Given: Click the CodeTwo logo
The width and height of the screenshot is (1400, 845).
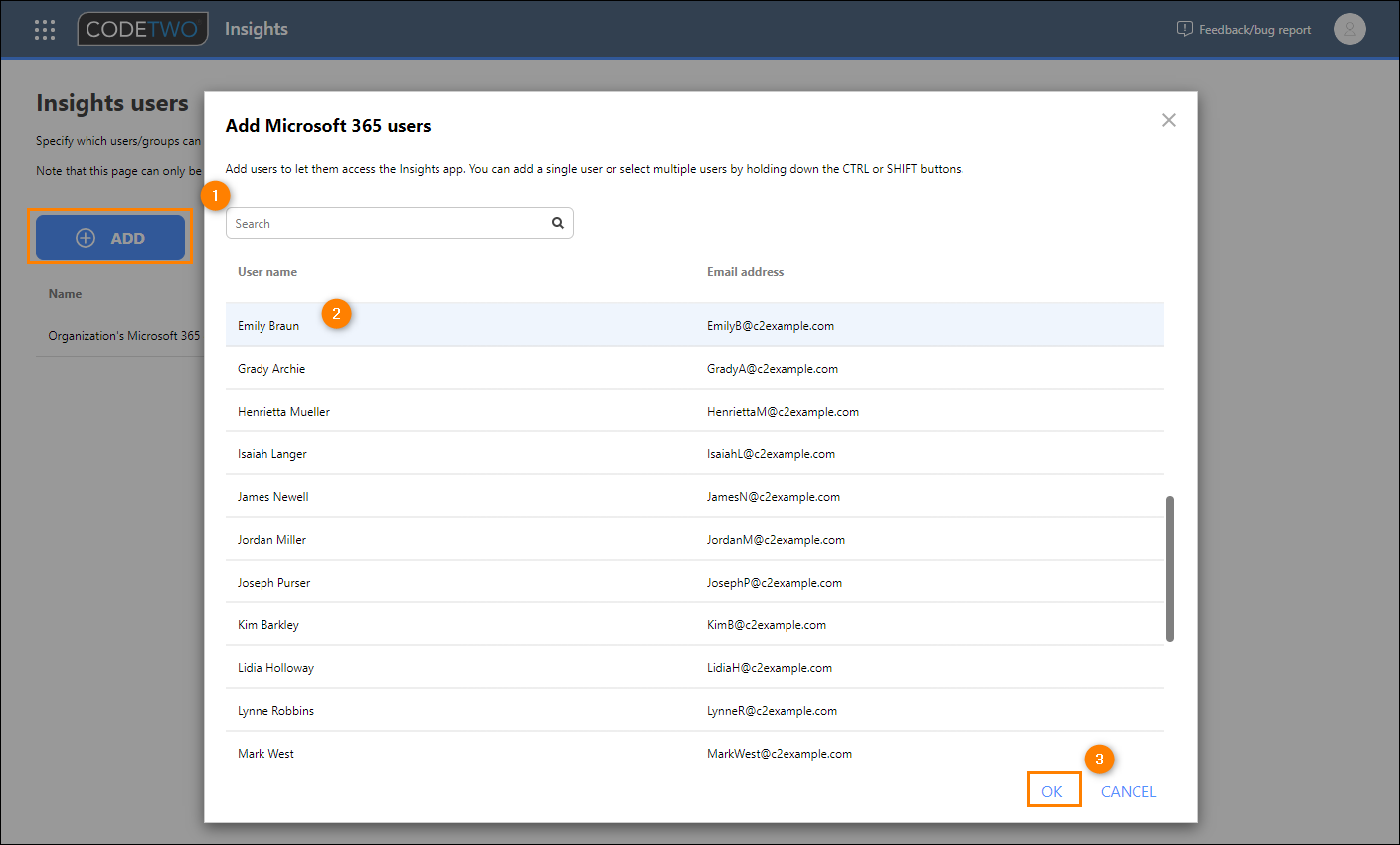Looking at the screenshot, I should 142,29.
